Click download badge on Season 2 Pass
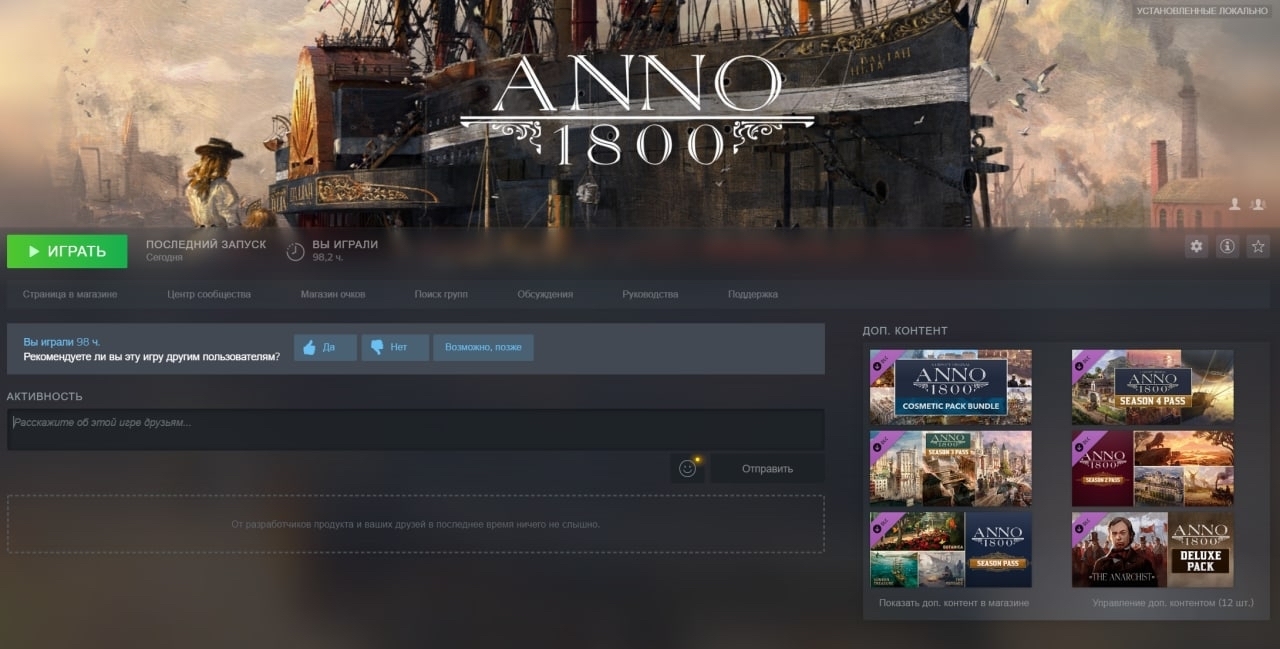 tap(1080, 447)
